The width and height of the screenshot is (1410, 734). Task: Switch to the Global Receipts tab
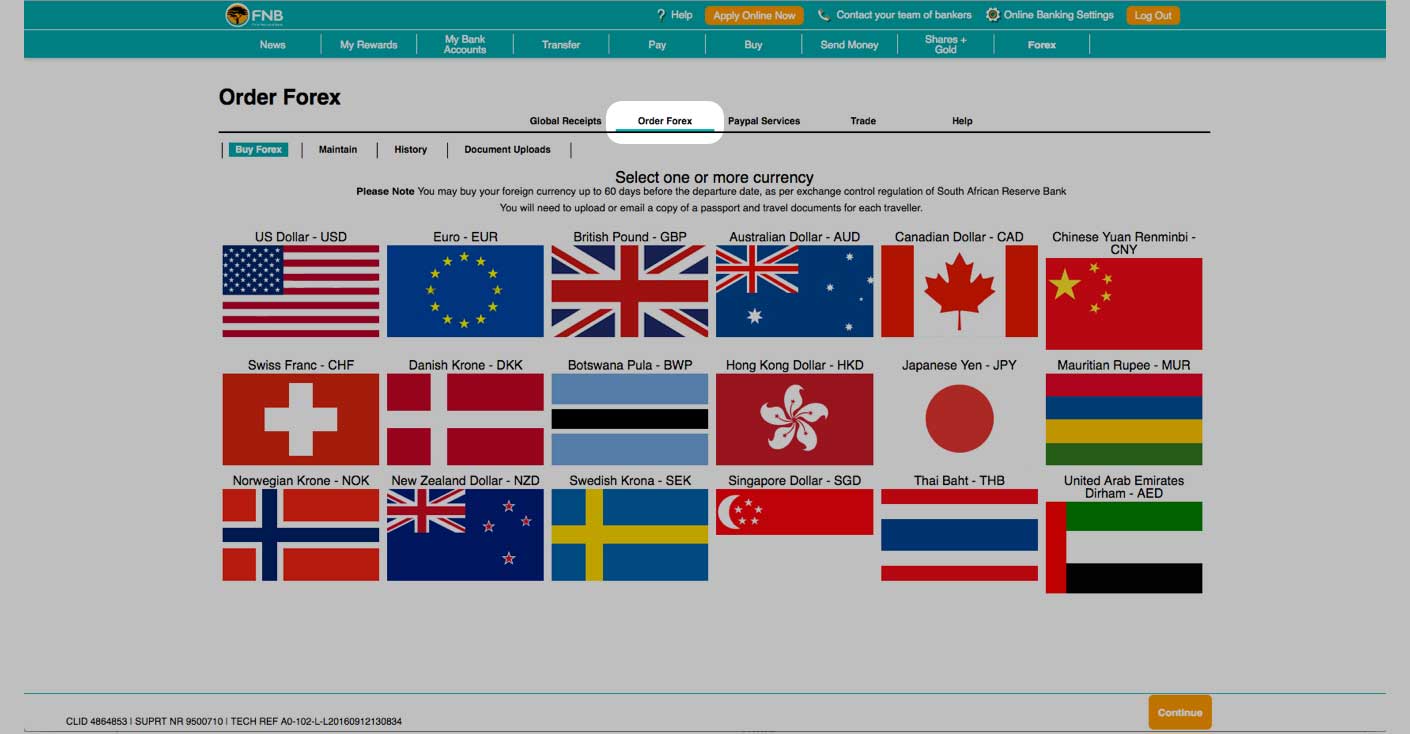click(x=566, y=121)
